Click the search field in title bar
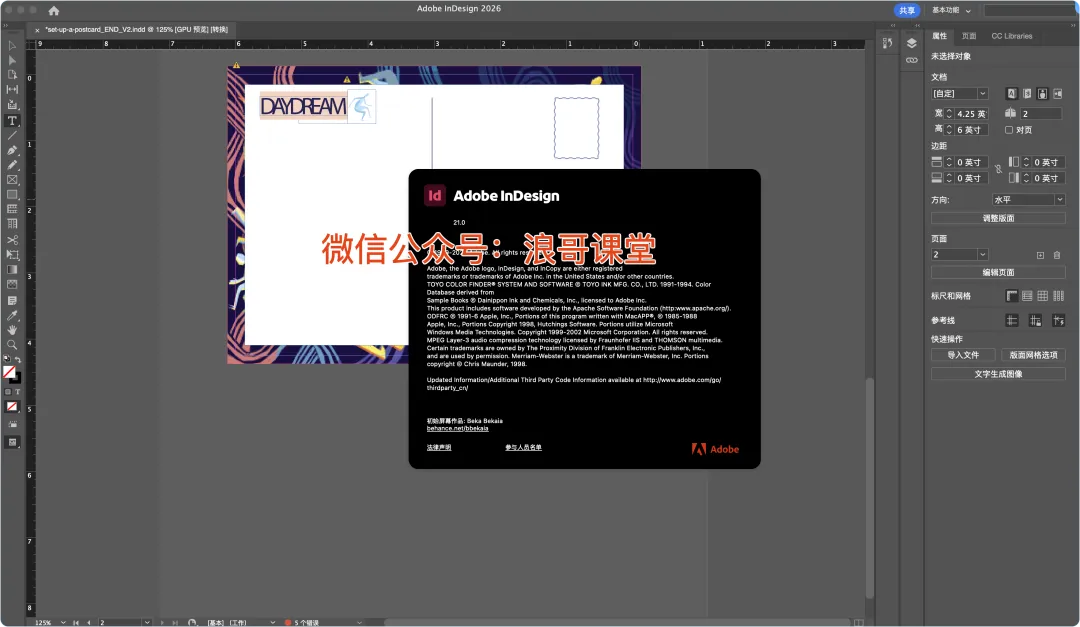 click(1030, 10)
